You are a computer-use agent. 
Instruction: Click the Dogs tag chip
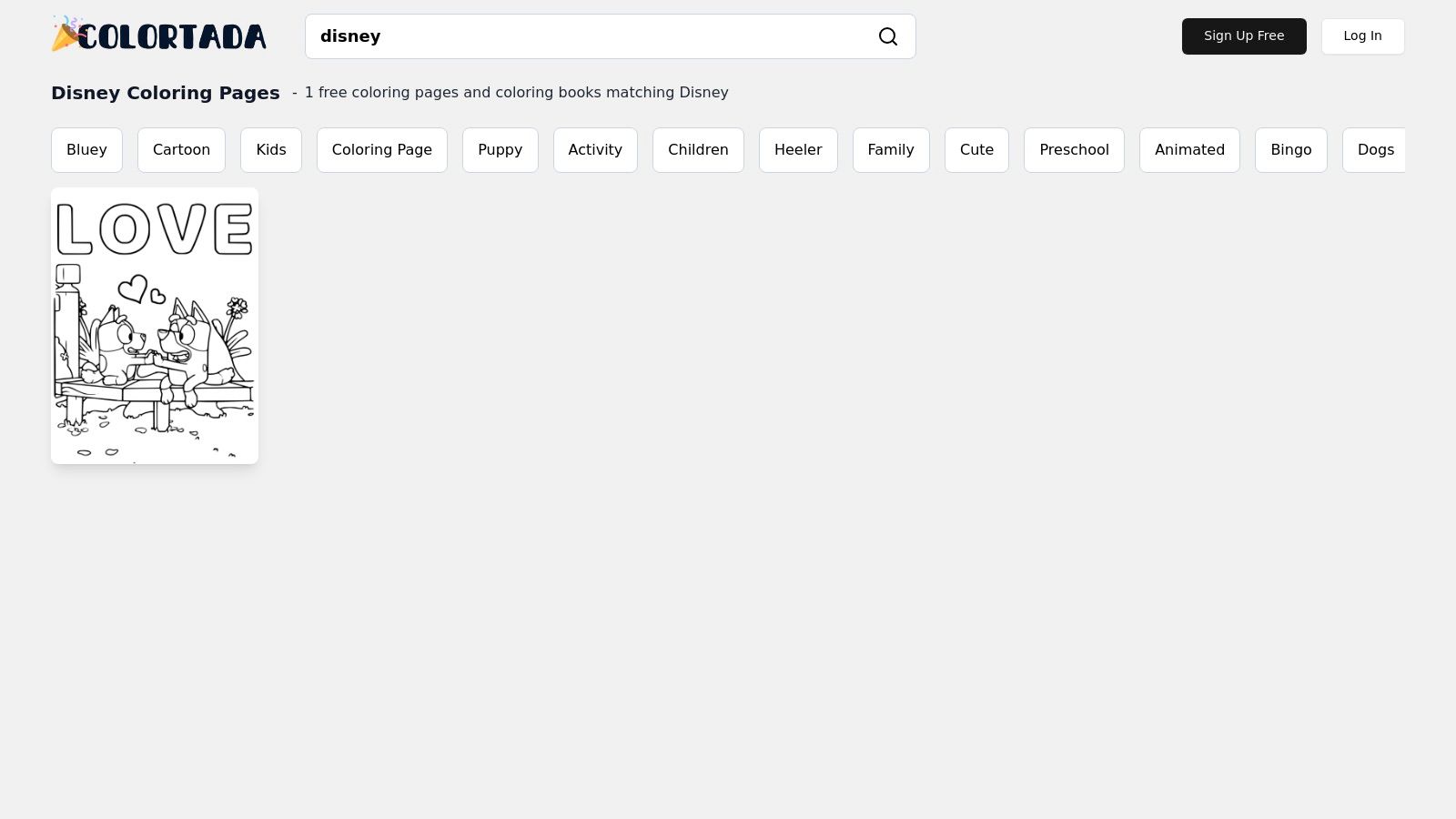pos(1374,150)
